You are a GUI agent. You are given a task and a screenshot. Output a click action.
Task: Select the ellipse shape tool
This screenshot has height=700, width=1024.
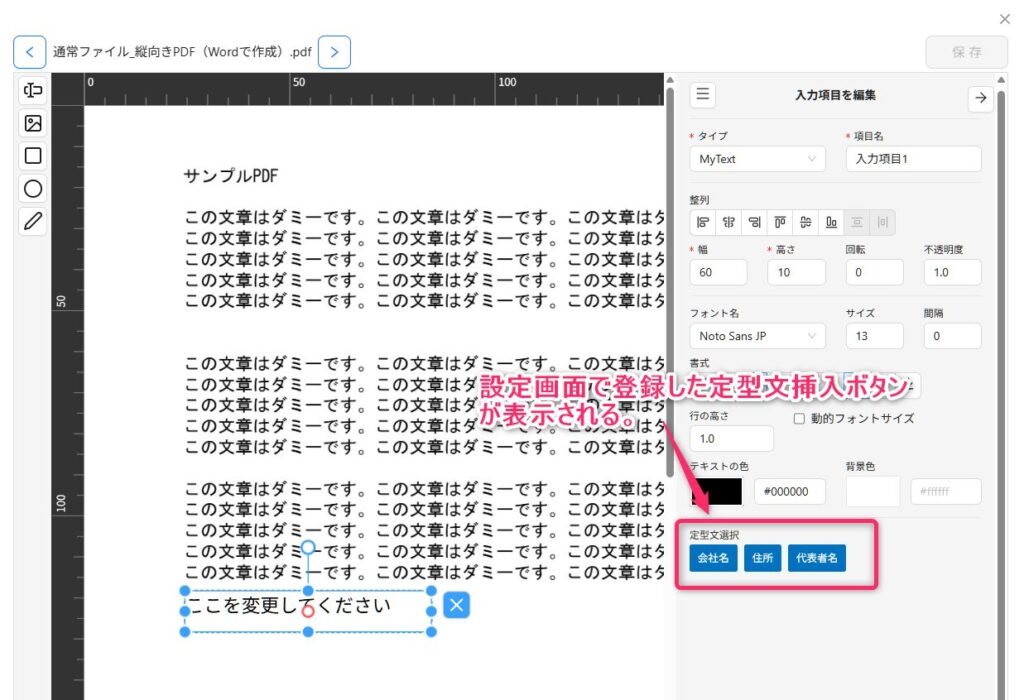(33, 188)
